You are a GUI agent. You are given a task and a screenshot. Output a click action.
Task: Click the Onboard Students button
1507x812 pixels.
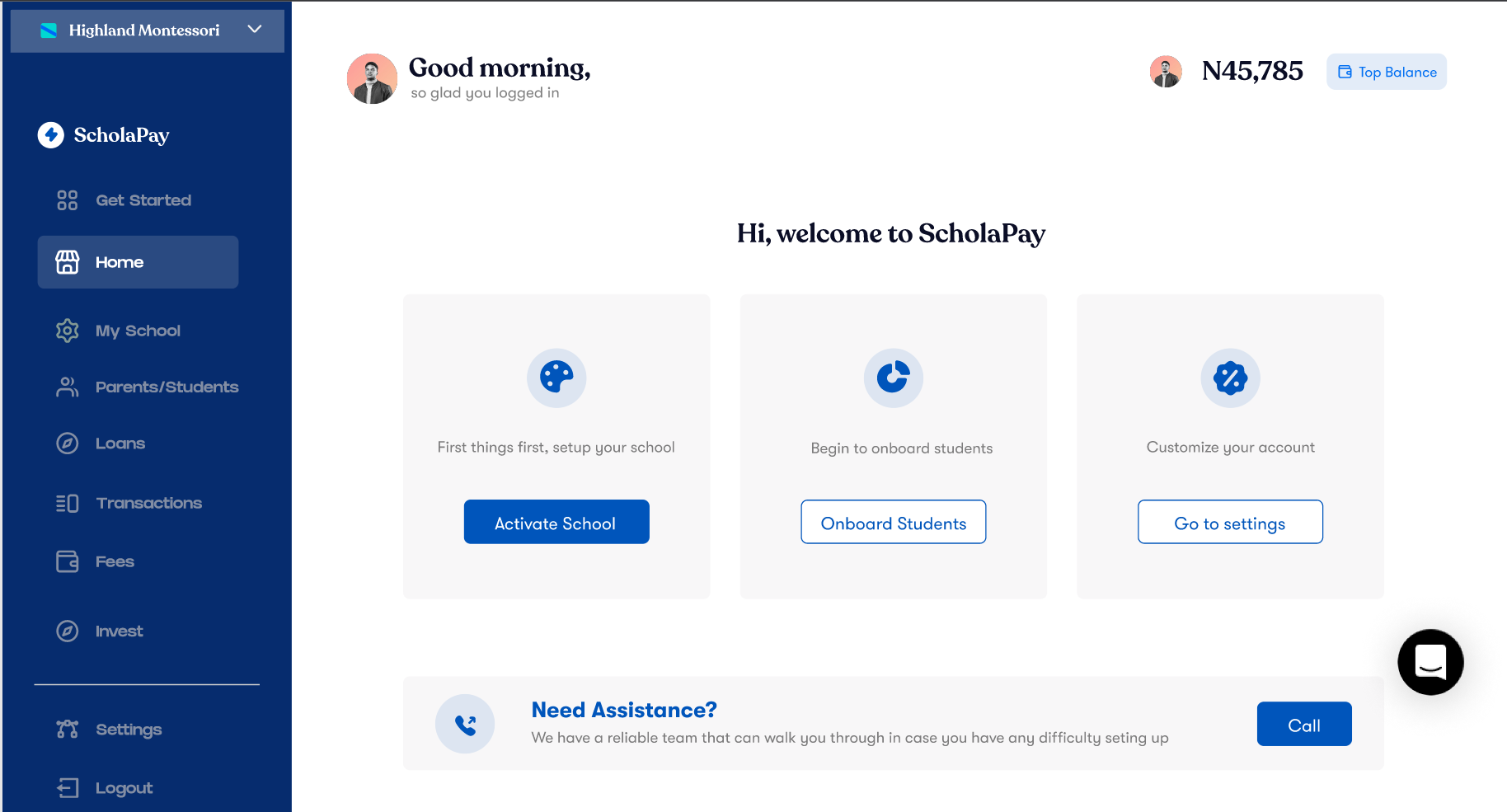(x=894, y=522)
